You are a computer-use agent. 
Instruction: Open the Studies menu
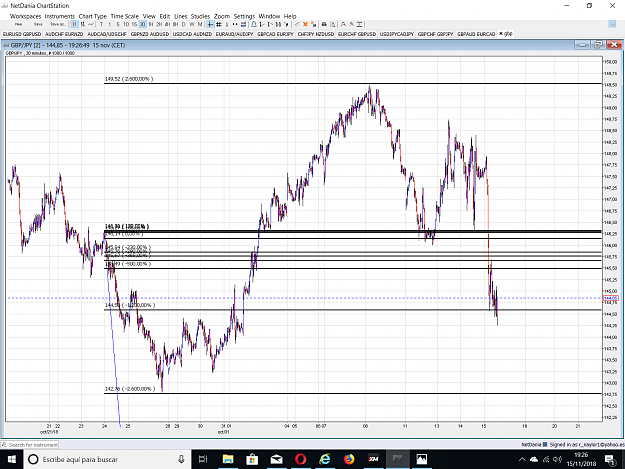[x=200, y=16]
